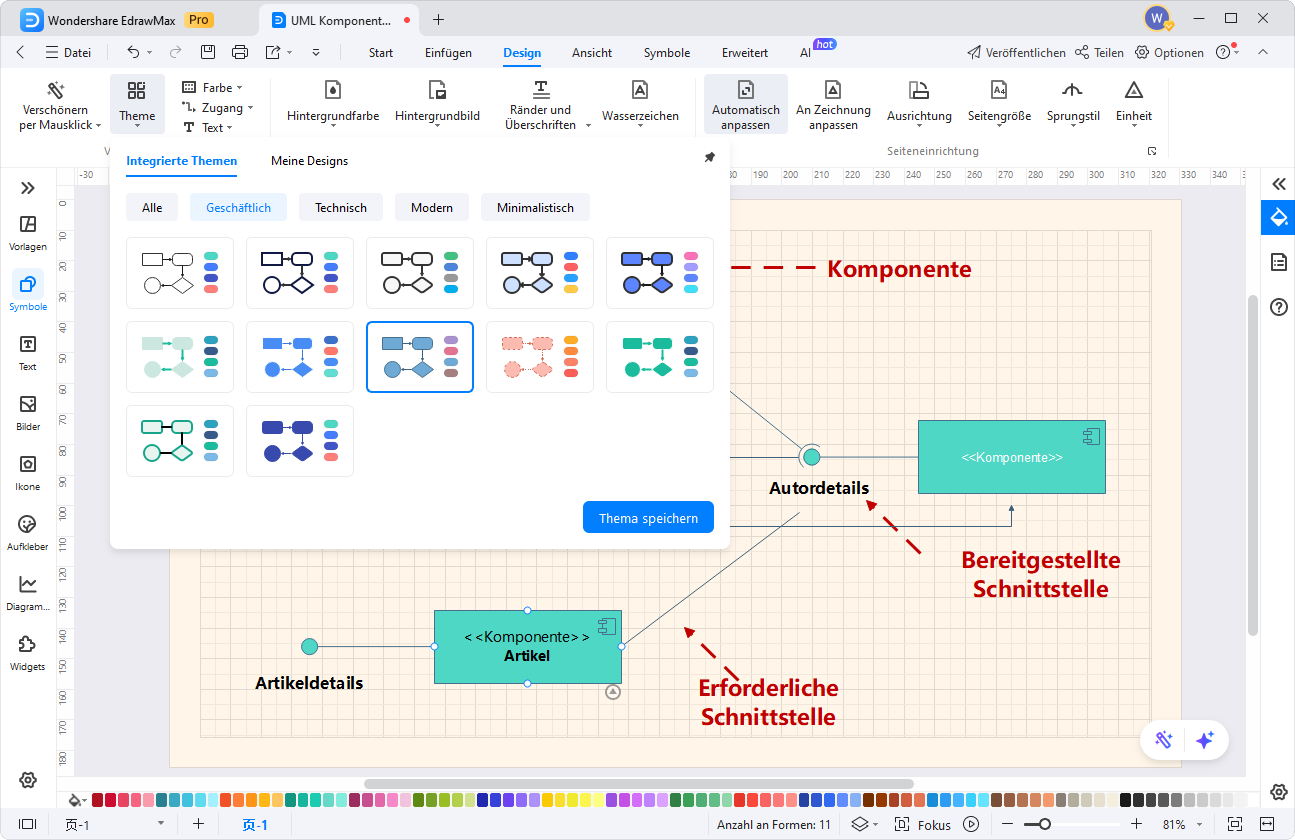Click the print icon in the quick toolbar
The image size is (1295, 840).
(x=240, y=52)
